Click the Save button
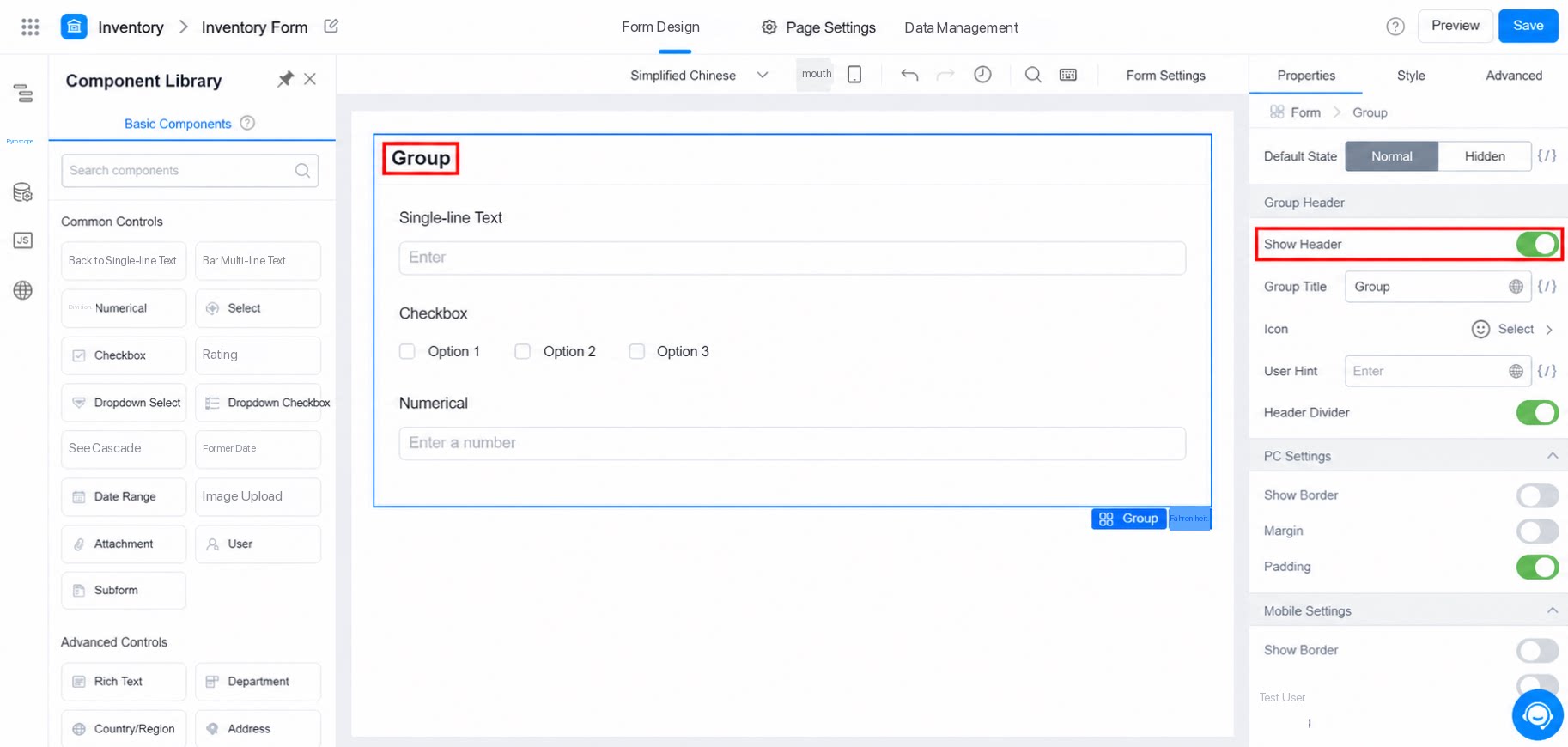This screenshot has height=747, width=1568. click(1528, 26)
